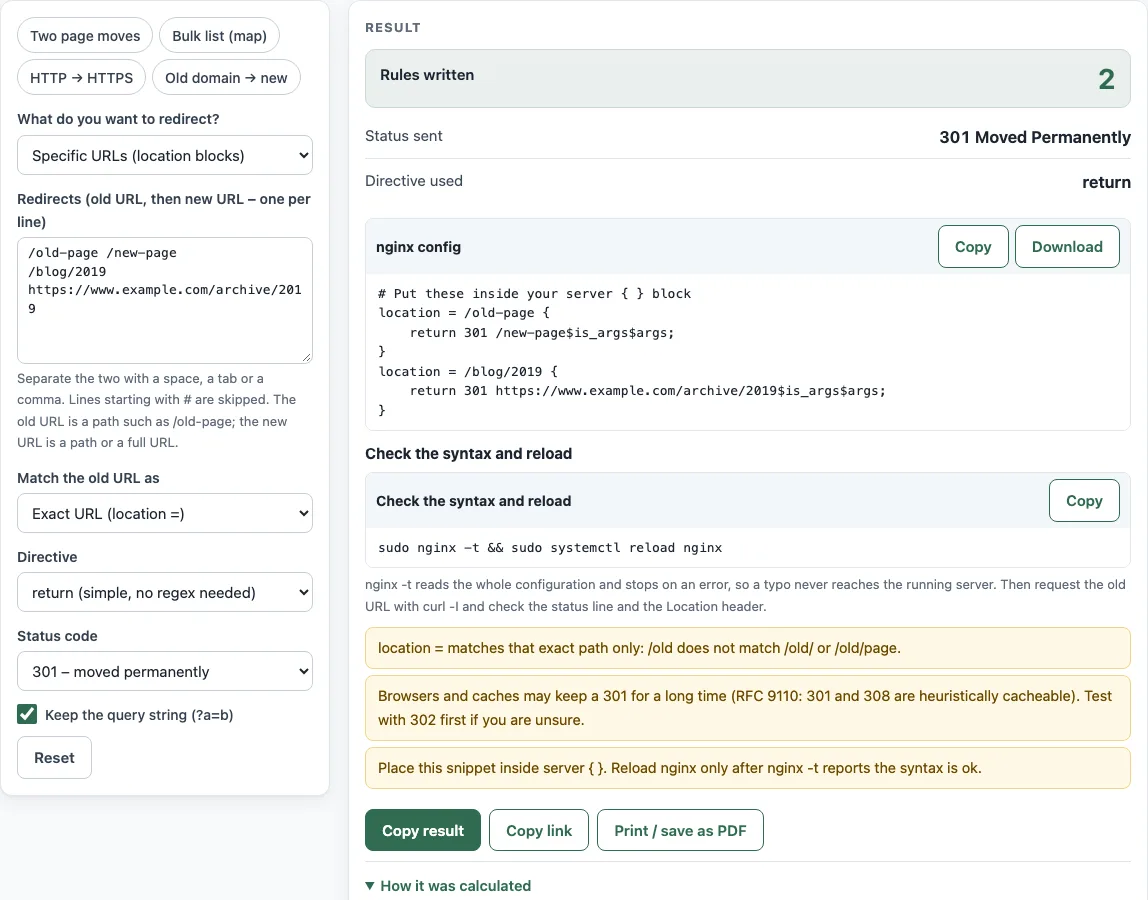1148x900 pixels.
Task: Click the Copy link button
Action: point(539,830)
